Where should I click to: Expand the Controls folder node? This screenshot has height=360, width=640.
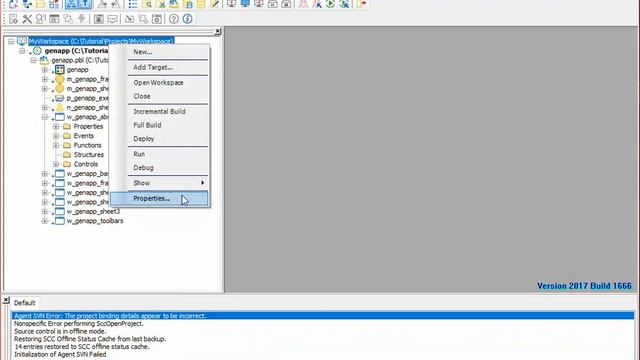tap(56, 164)
